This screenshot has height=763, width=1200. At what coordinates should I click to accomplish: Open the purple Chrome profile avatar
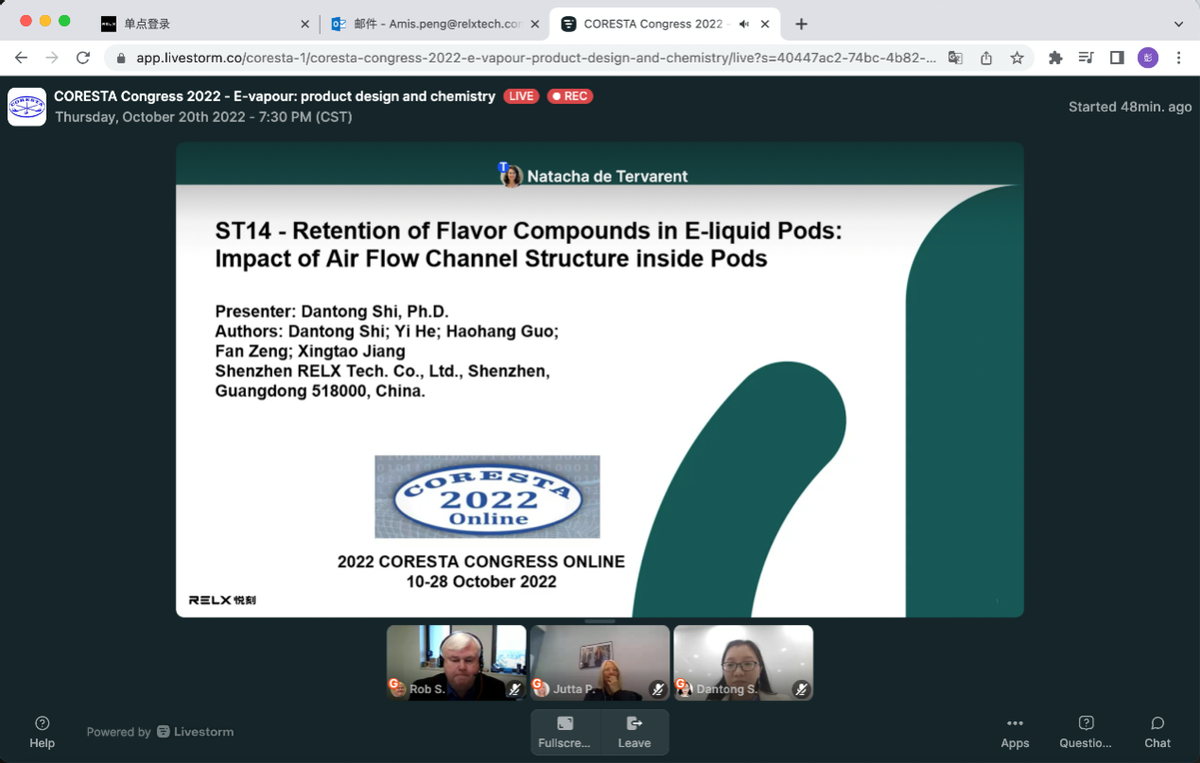1148,58
